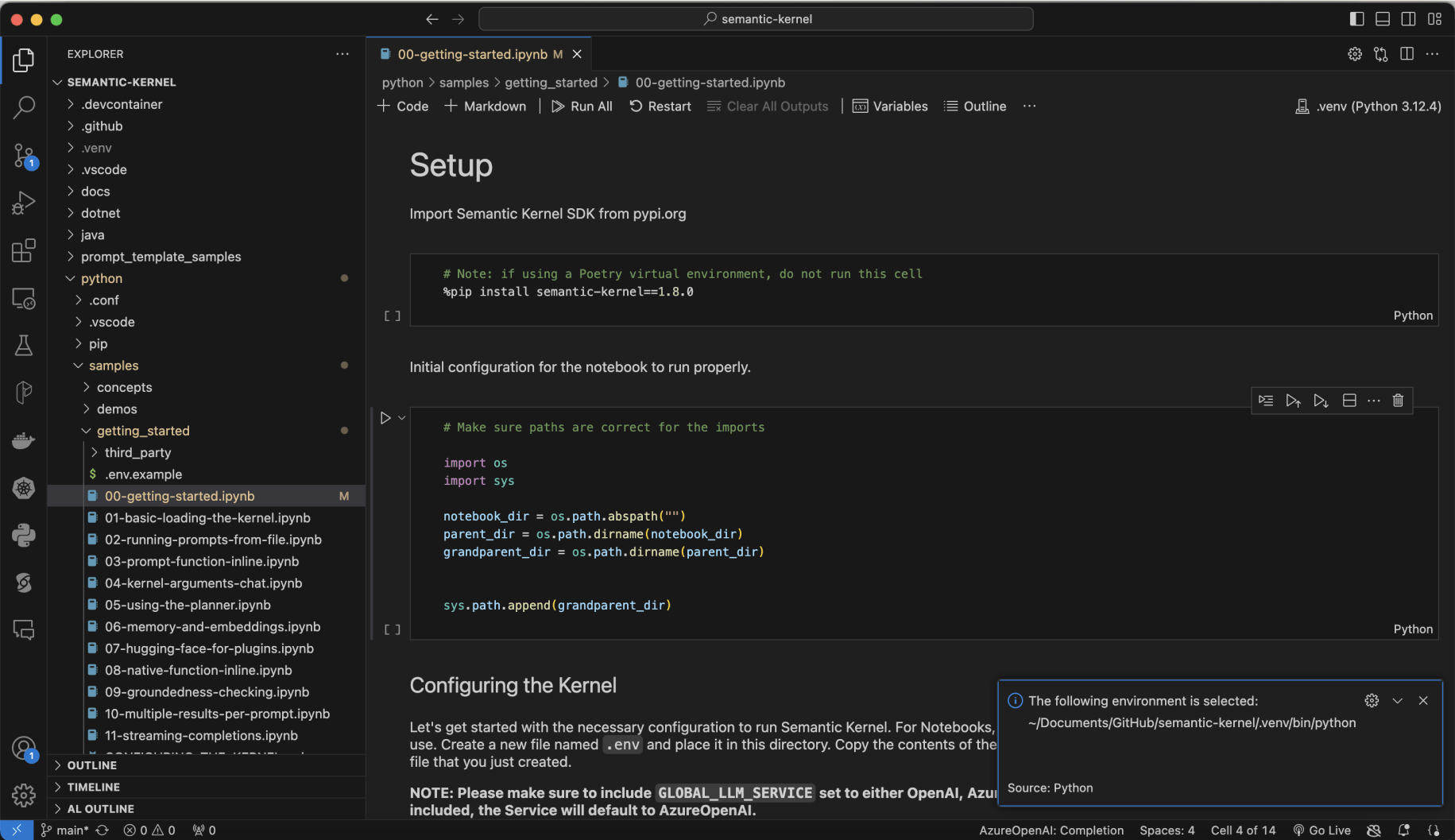The width and height of the screenshot is (1455, 840).
Task: Select the 00-getting-started.ipynb editor tab
Action: [x=472, y=54]
